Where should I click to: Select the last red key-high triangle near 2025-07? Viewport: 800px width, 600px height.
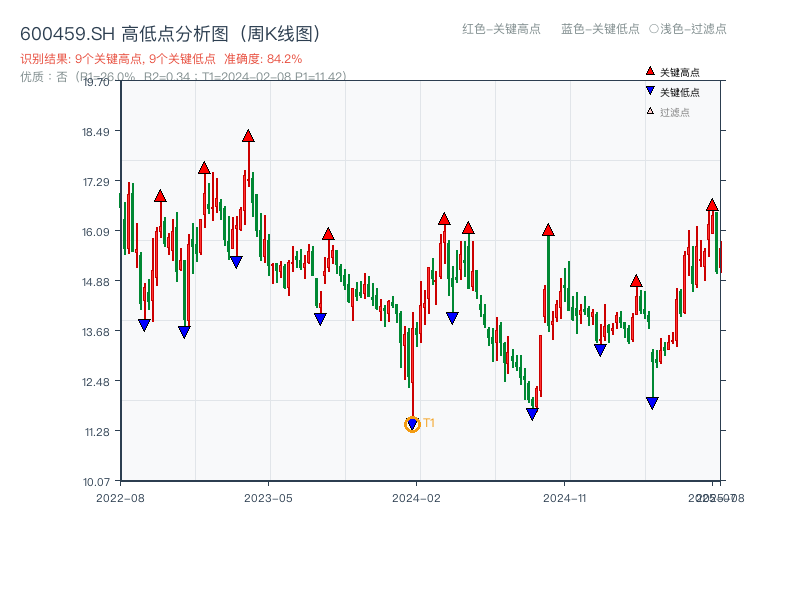[x=712, y=205]
